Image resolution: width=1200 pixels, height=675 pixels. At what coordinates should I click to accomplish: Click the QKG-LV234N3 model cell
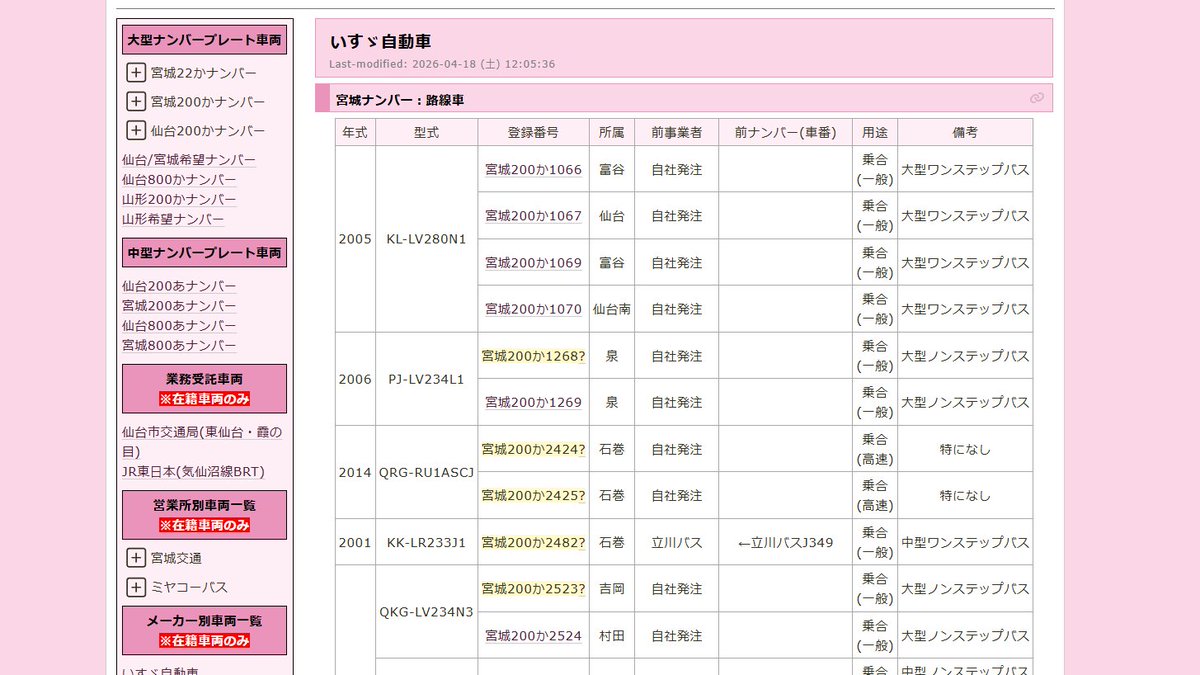pos(426,612)
